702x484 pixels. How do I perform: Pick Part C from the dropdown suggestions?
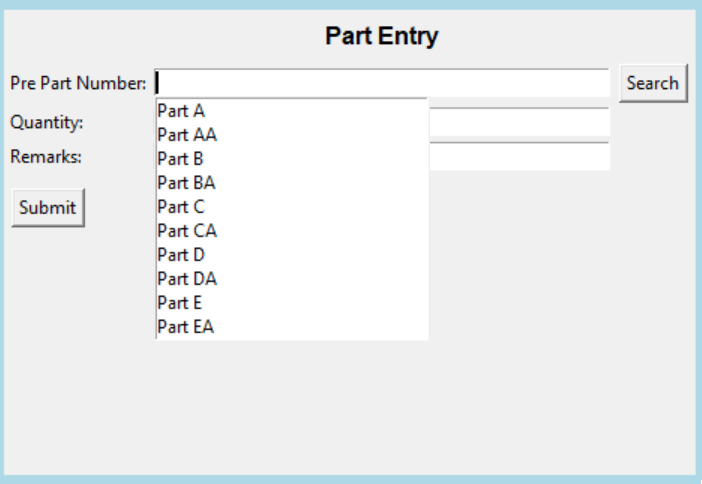(292, 207)
